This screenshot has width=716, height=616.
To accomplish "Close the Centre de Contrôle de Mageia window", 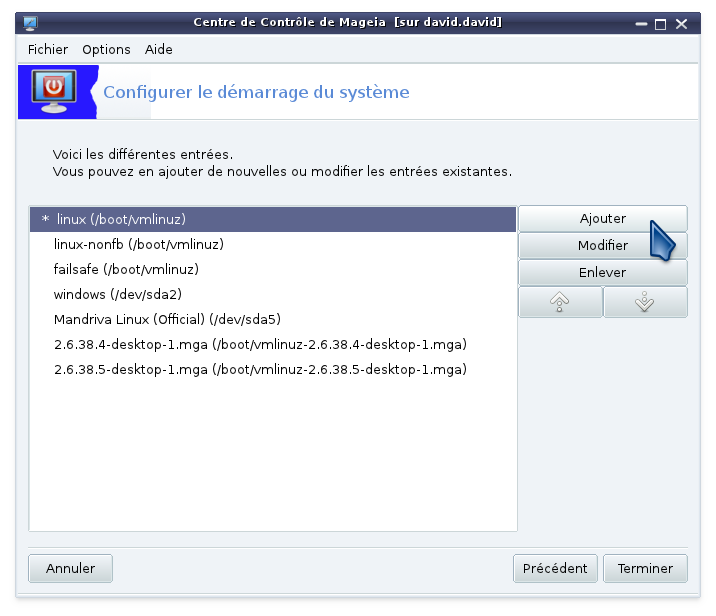I will pyautogui.click(x=681, y=24).
